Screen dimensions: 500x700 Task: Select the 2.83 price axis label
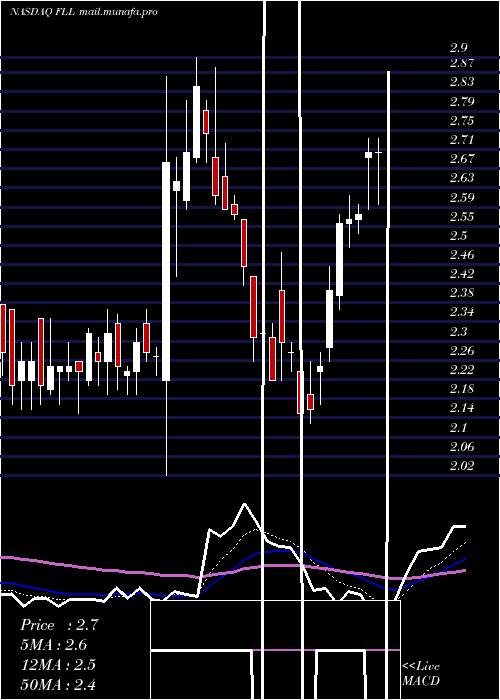point(462,82)
